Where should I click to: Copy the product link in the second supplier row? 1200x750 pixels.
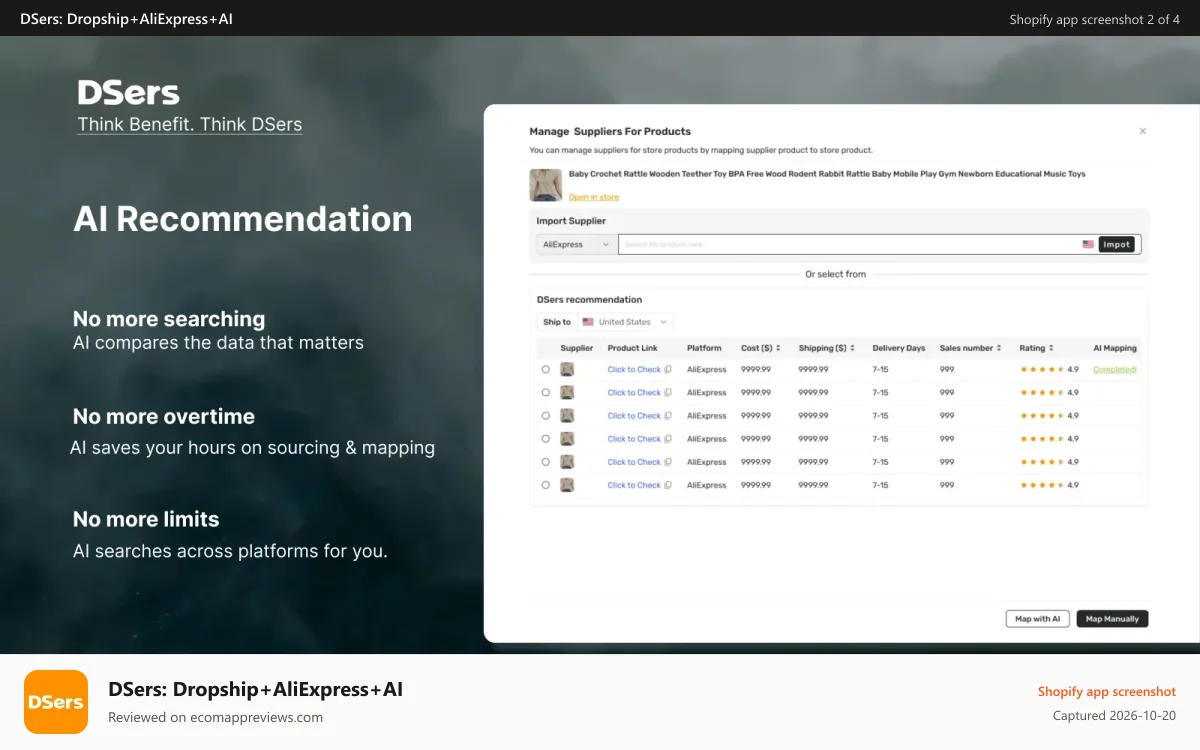pos(668,393)
